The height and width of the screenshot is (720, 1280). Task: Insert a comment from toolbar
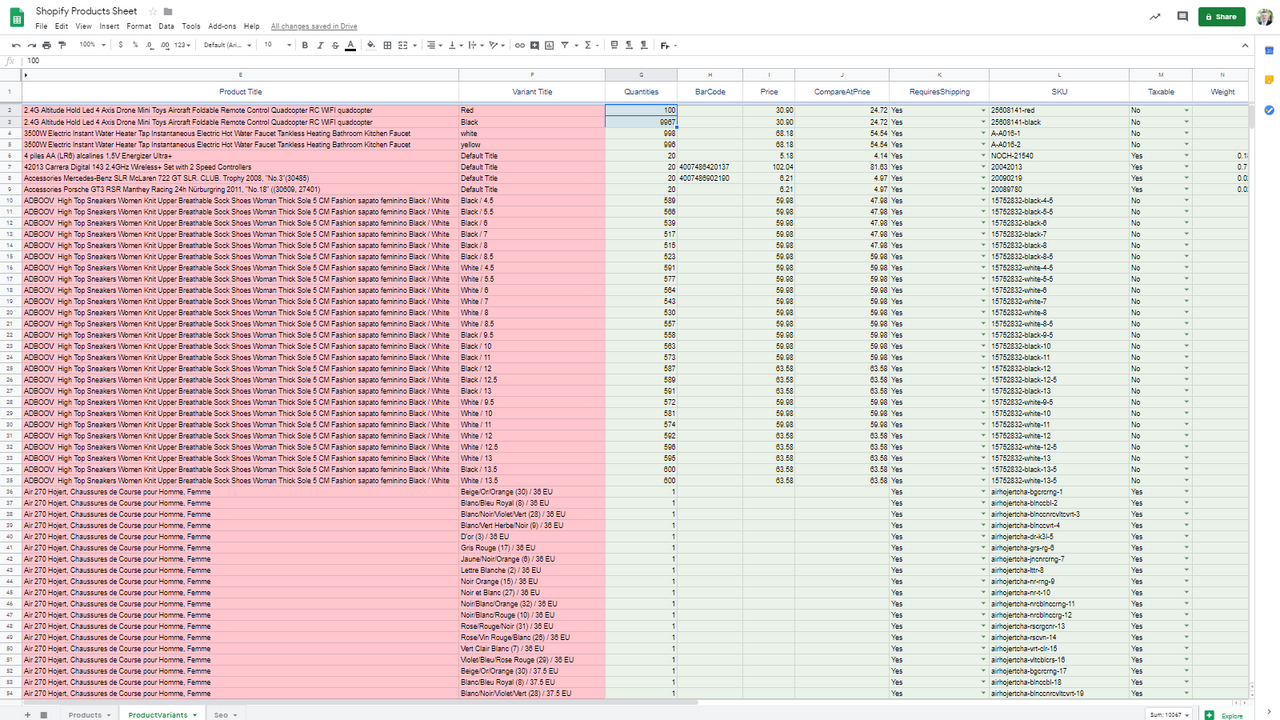[x=535, y=45]
